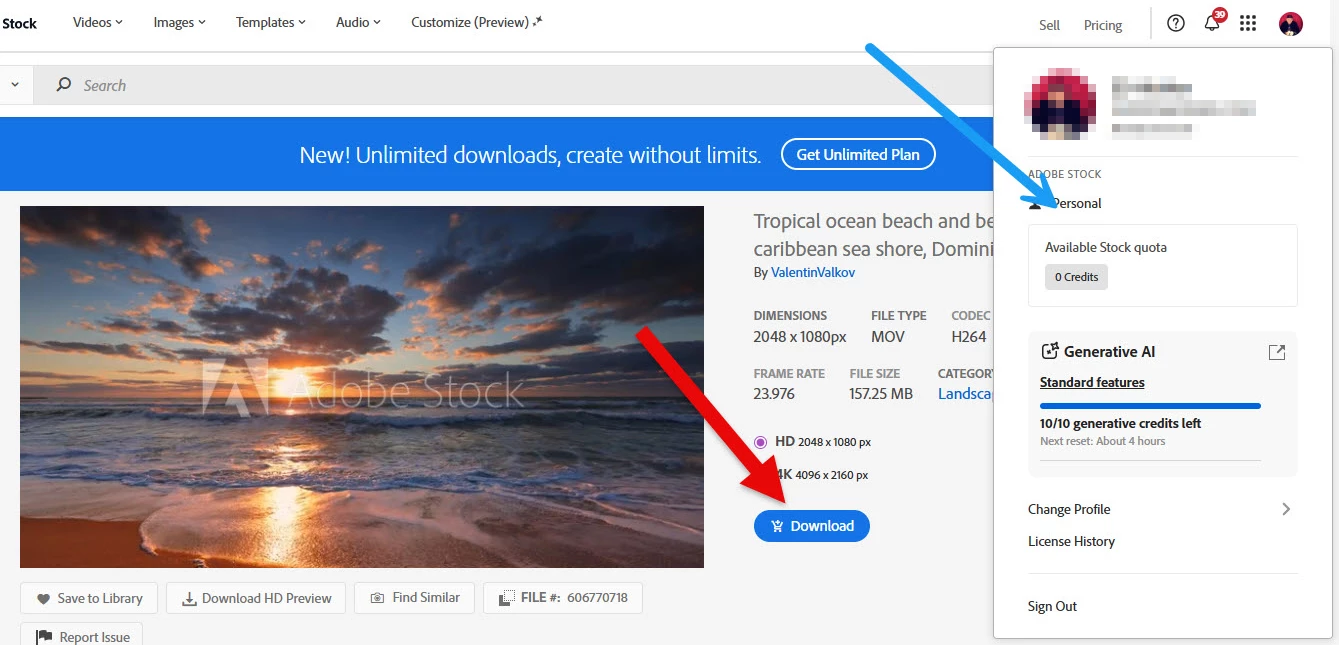The height and width of the screenshot is (645, 1339).
Task: Click Save to Library button
Action: coord(89,598)
